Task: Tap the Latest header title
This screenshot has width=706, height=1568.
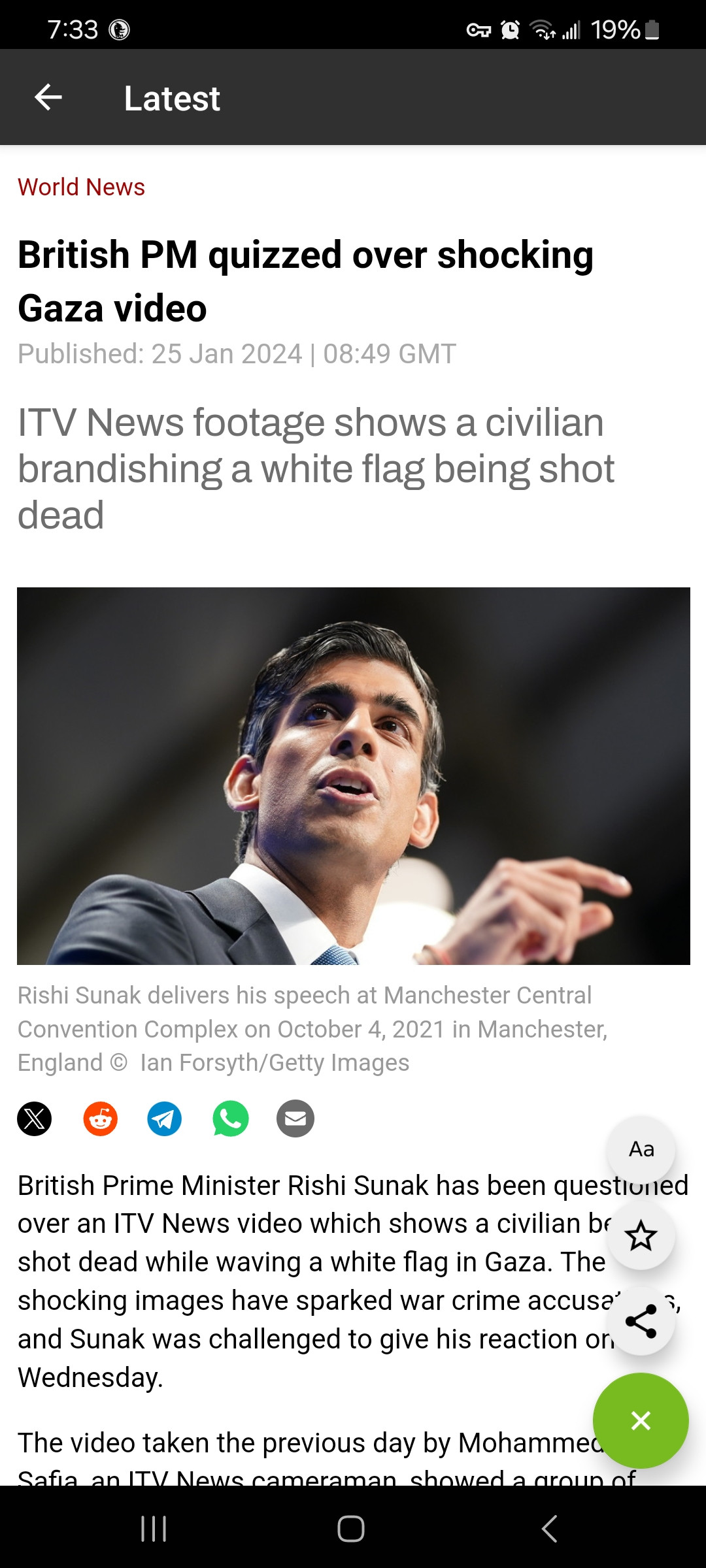Action: pyautogui.click(x=172, y=99)
